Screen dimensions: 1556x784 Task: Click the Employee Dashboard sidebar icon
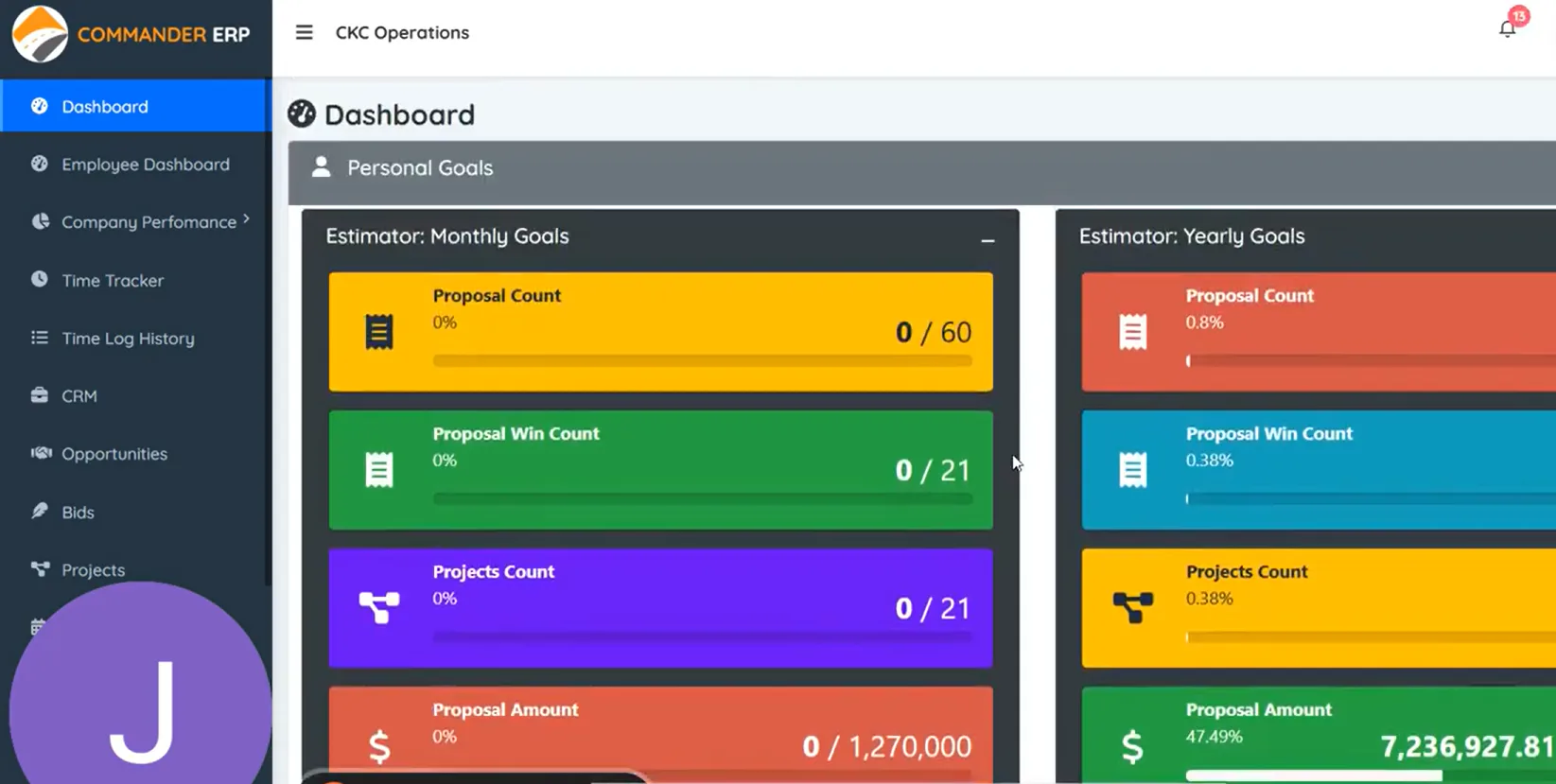tap(39, 164)
